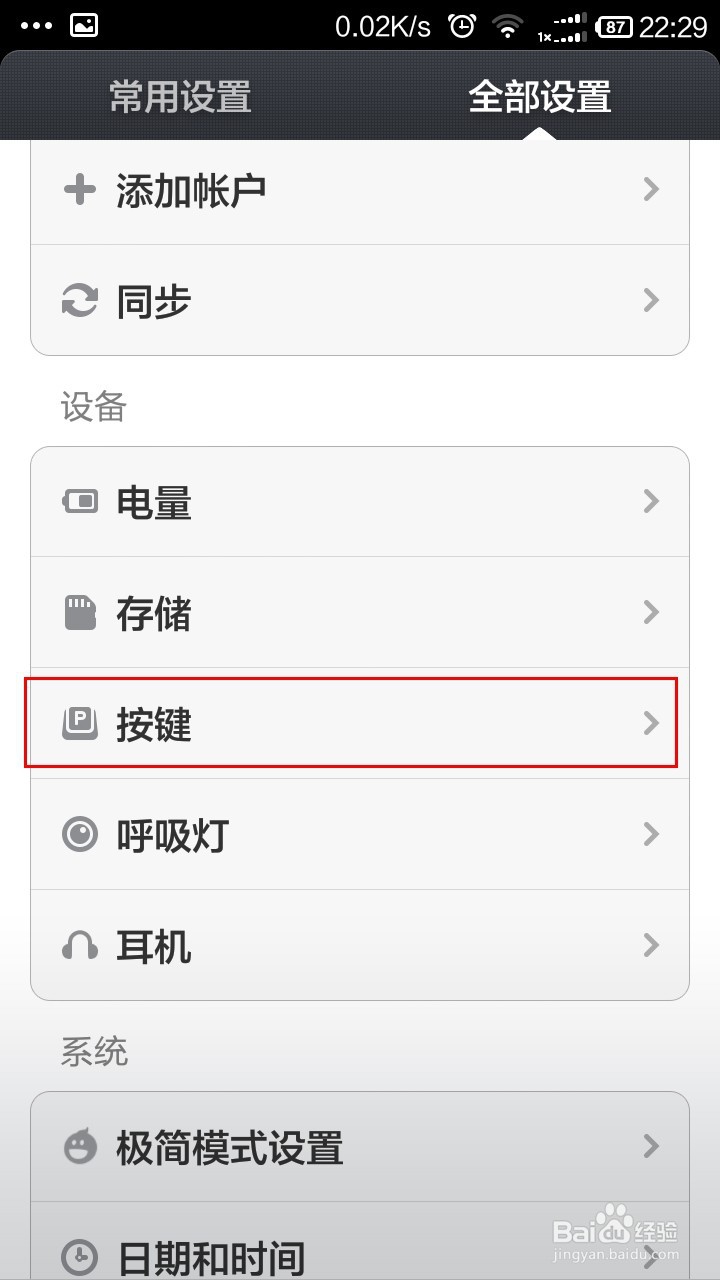Tap the alarm clock status bar icon

click(462, 26)
